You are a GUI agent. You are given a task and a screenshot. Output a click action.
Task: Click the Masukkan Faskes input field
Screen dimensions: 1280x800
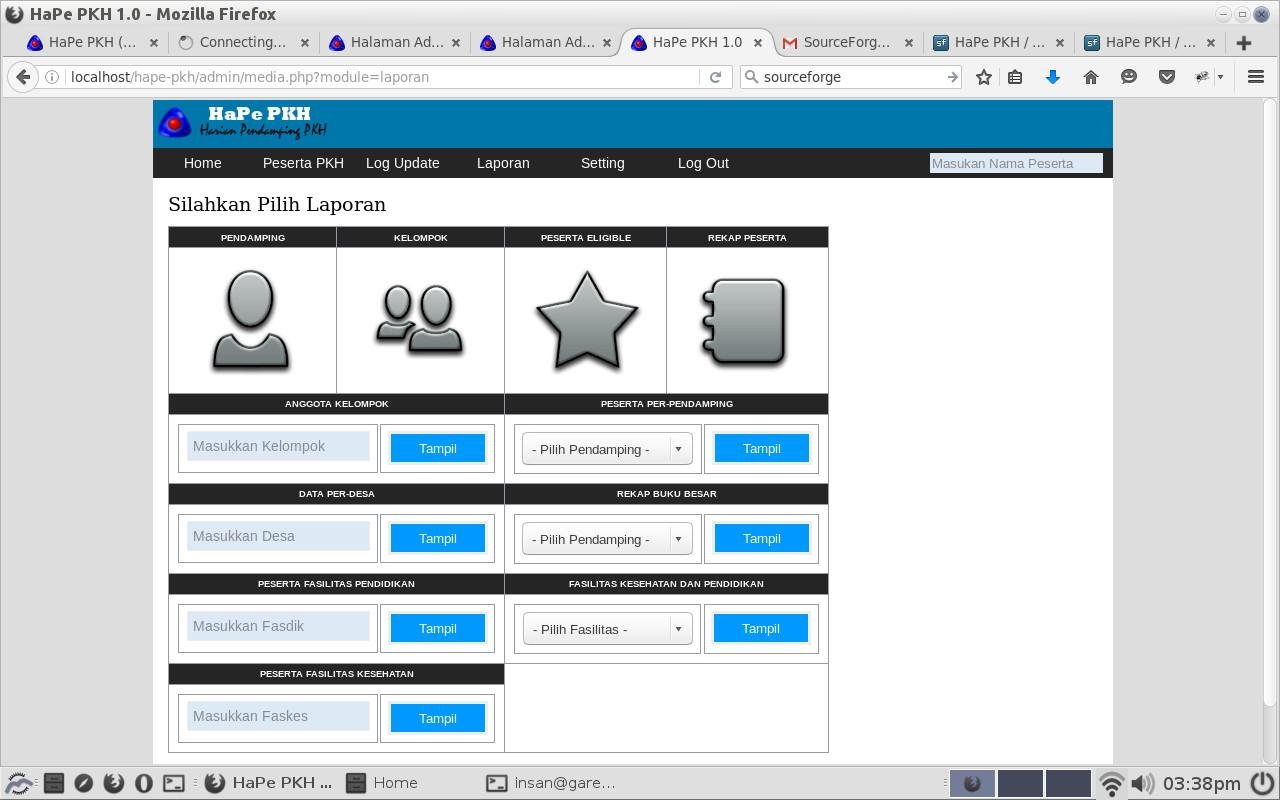277,716
